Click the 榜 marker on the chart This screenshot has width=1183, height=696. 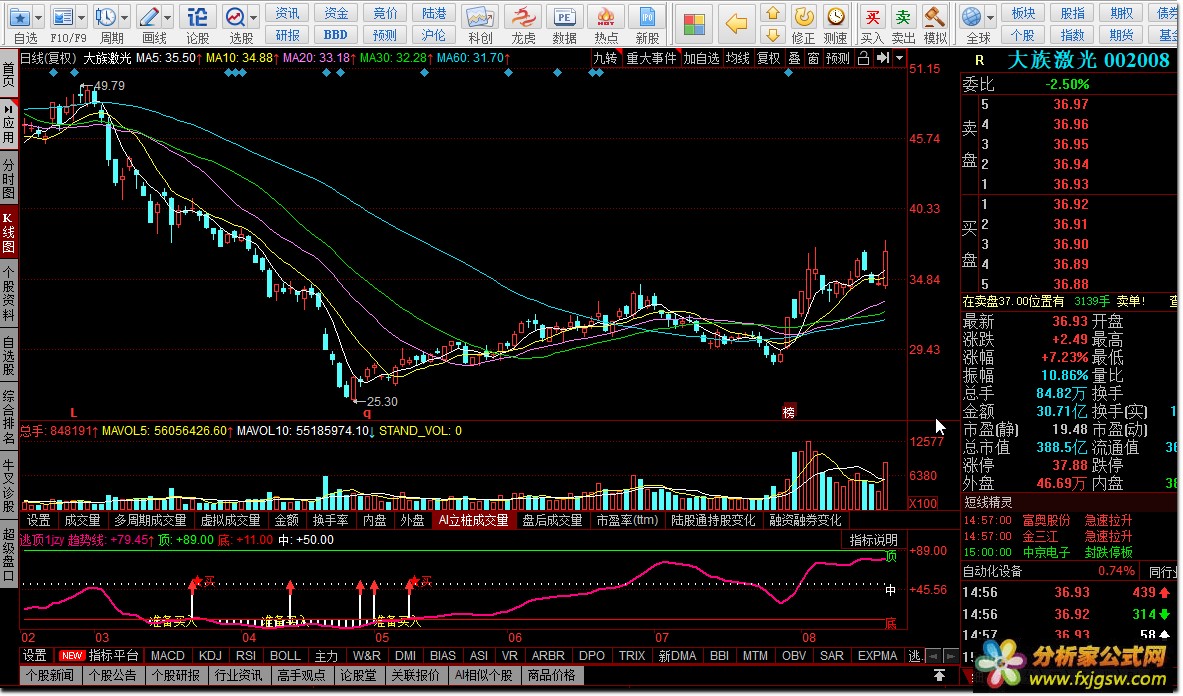(788, 412)
